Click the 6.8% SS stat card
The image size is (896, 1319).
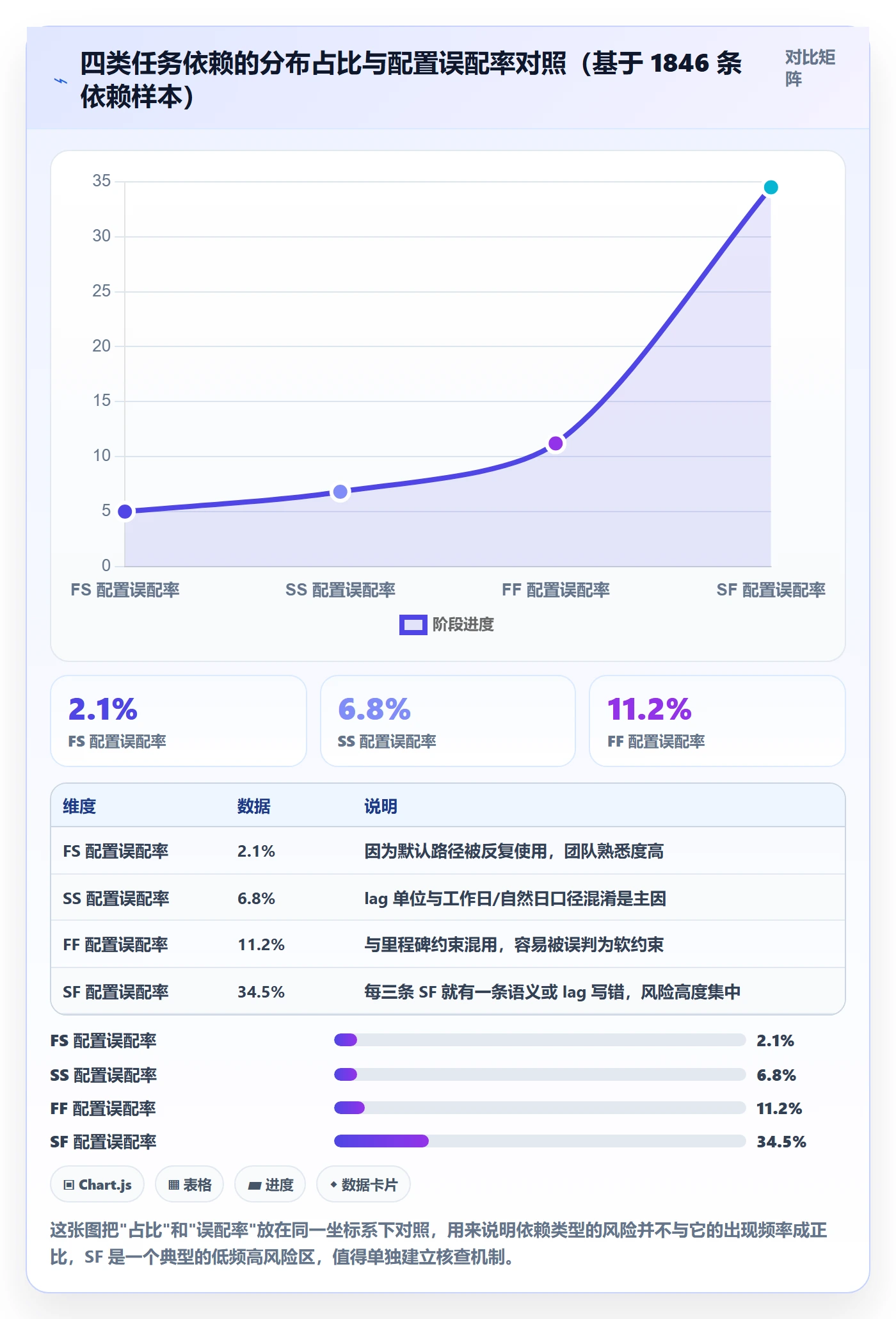tap(448, 721)
